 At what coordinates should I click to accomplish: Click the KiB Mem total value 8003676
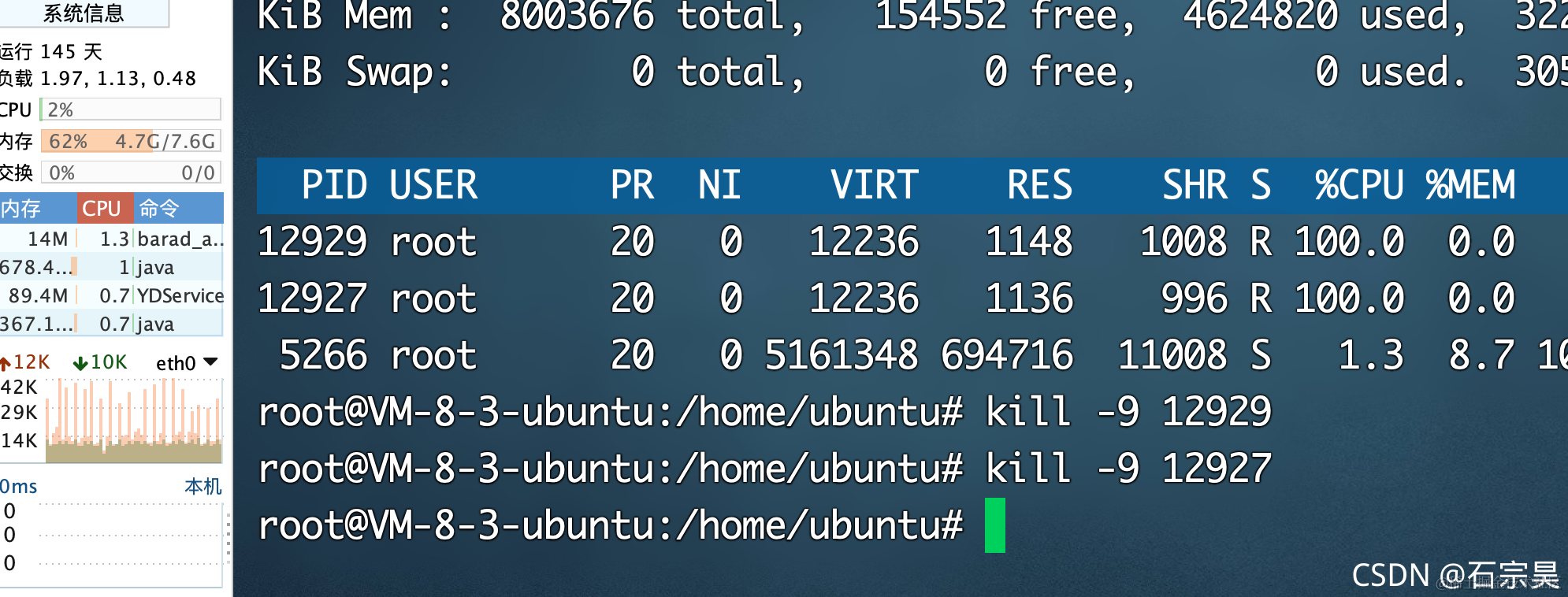(x=578, y=16)
